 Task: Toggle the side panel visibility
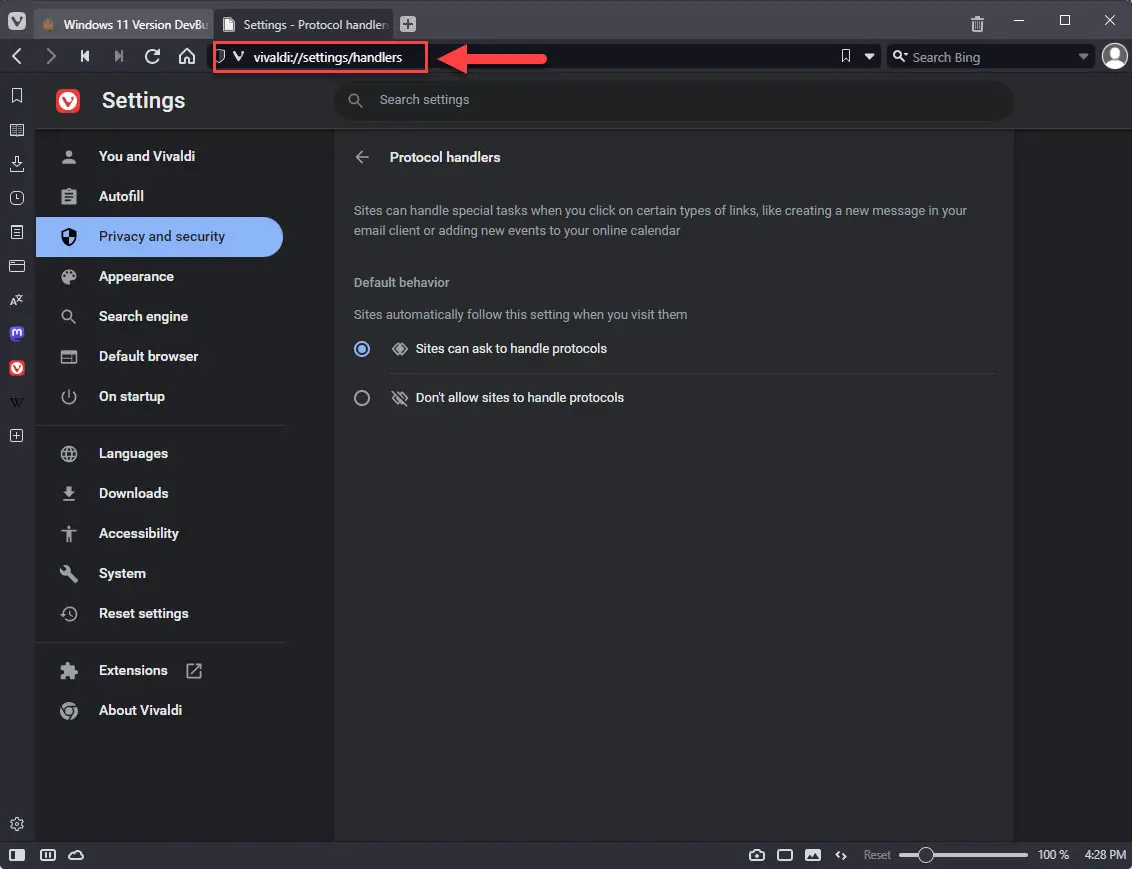16,855
